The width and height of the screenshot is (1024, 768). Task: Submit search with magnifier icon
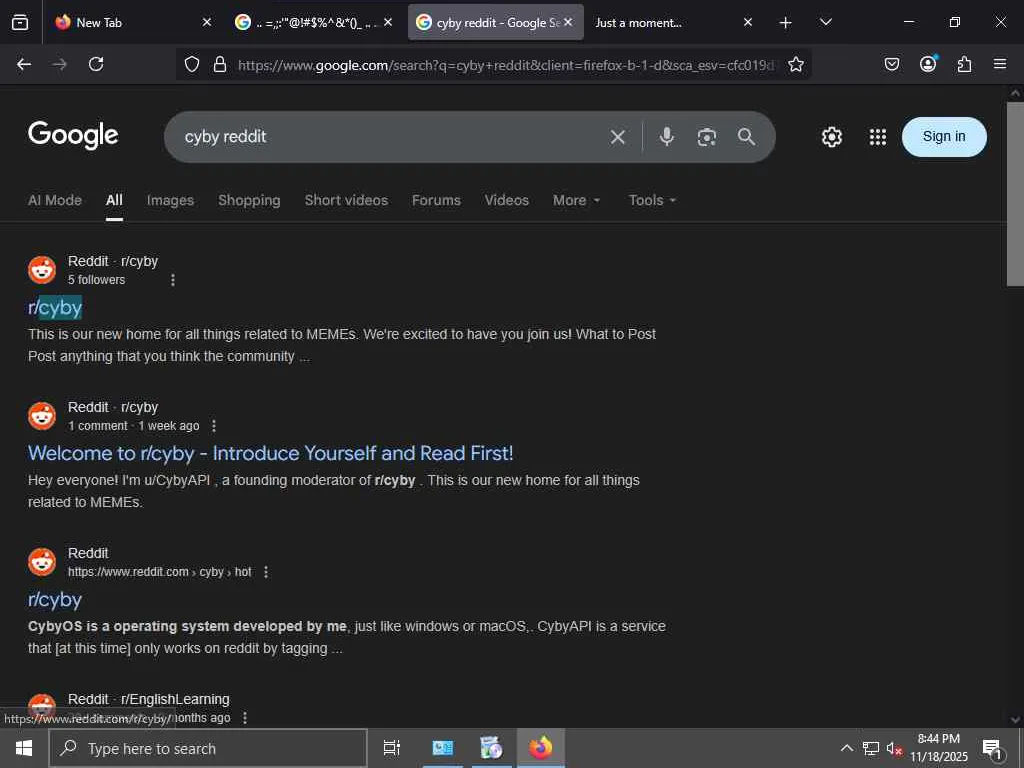pos(746,136)
